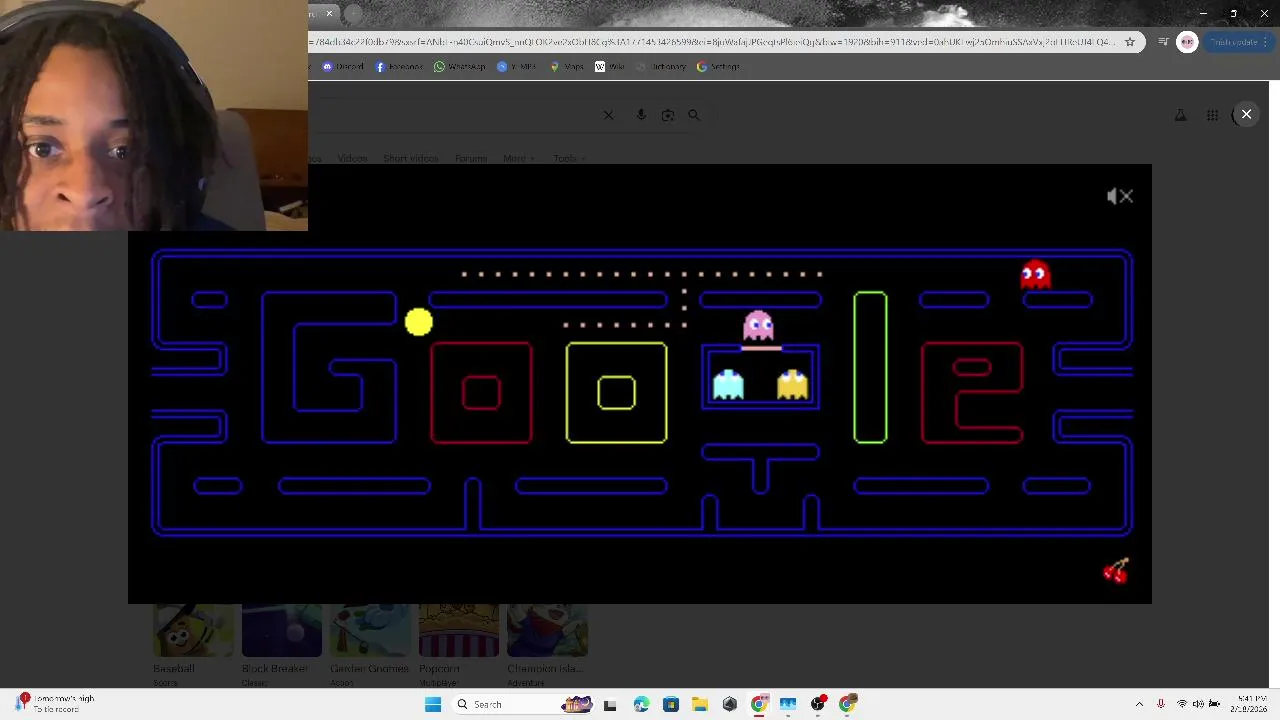The image size is (1280, 720).
Task: Open the Settings bookmark with Google icon
Action: point(718,67)
